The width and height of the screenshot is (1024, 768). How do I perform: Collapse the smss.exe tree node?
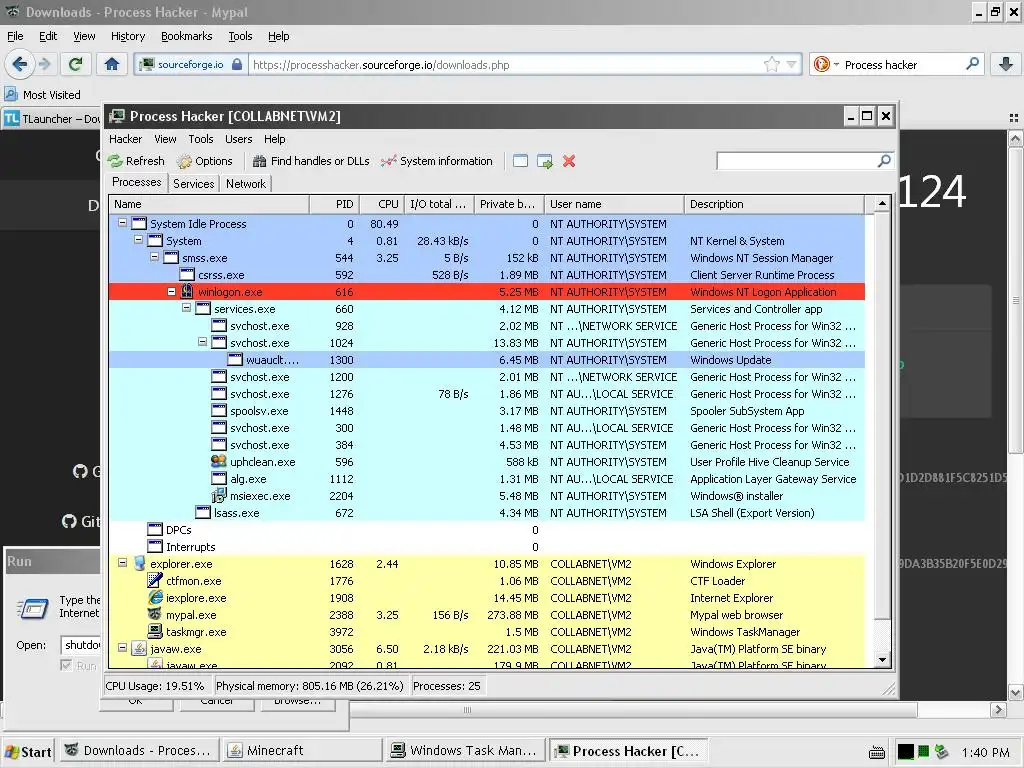tap(155, 257)
